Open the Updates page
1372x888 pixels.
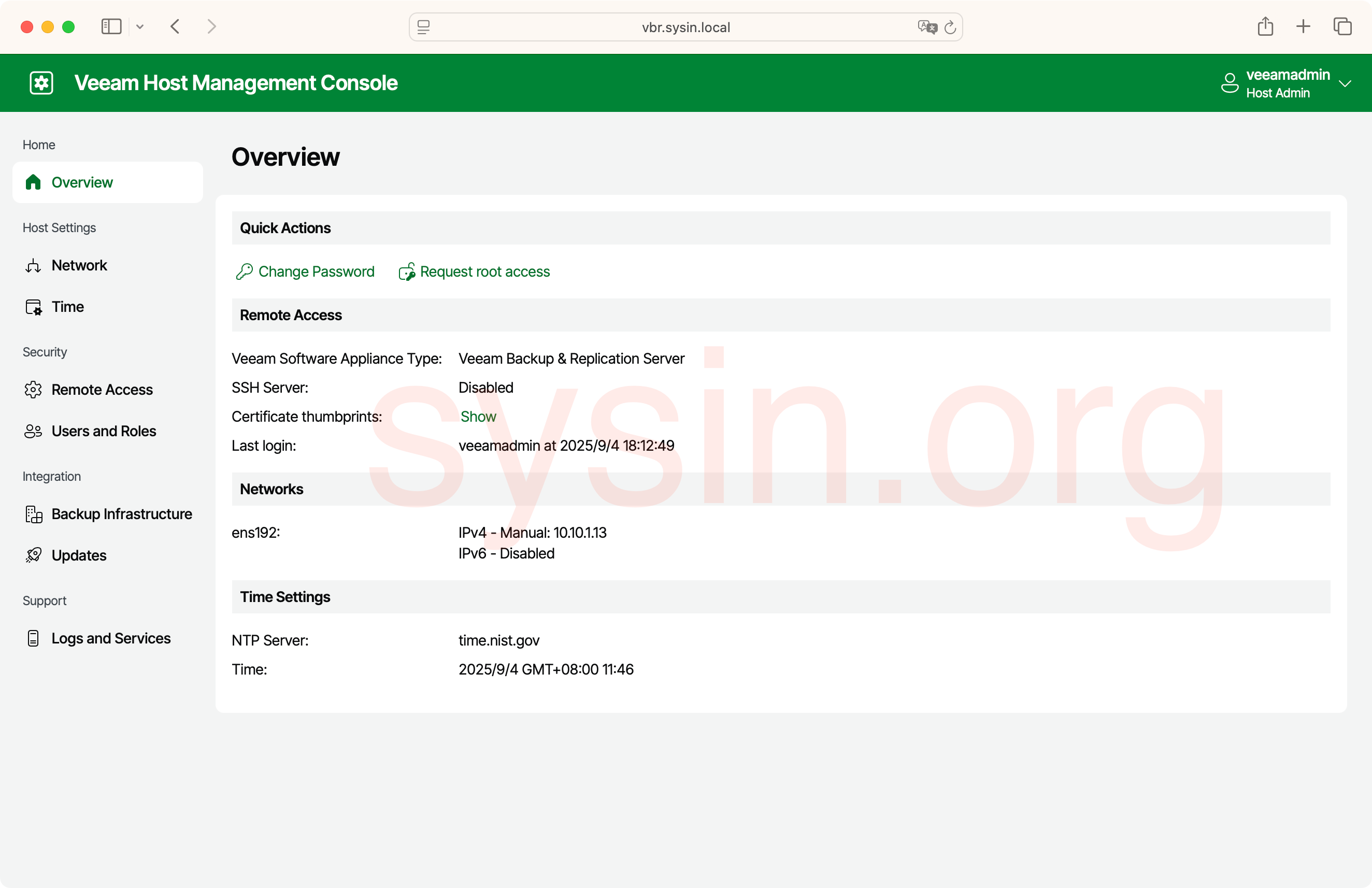point(79,555)
